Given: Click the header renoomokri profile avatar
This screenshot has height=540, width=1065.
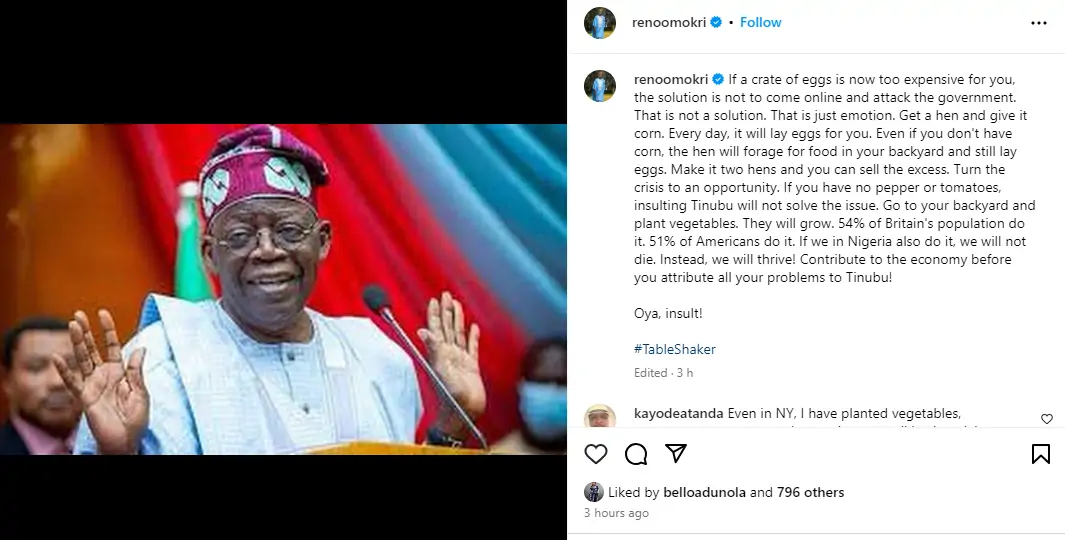Looking at the screenshot, I should point(599,23).
